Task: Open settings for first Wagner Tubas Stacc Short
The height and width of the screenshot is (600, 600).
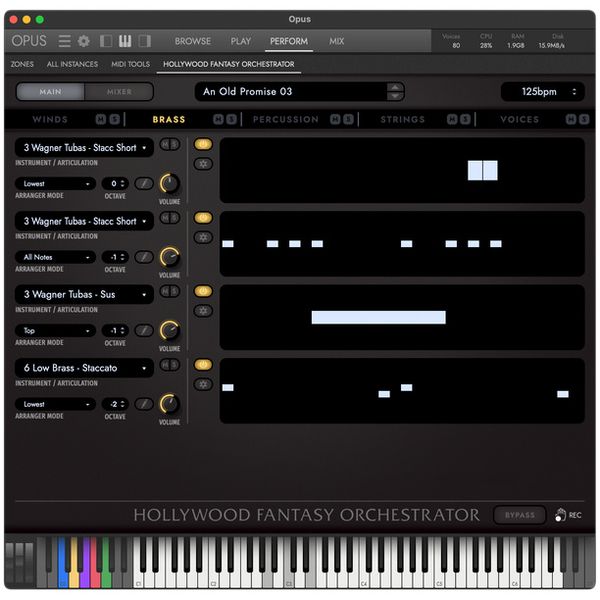Action: tap(203, 164)
